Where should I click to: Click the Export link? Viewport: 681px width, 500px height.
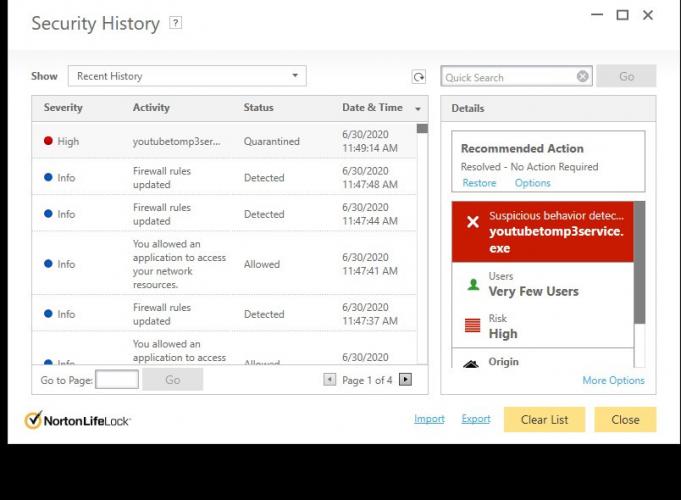(x=476, y=419)
